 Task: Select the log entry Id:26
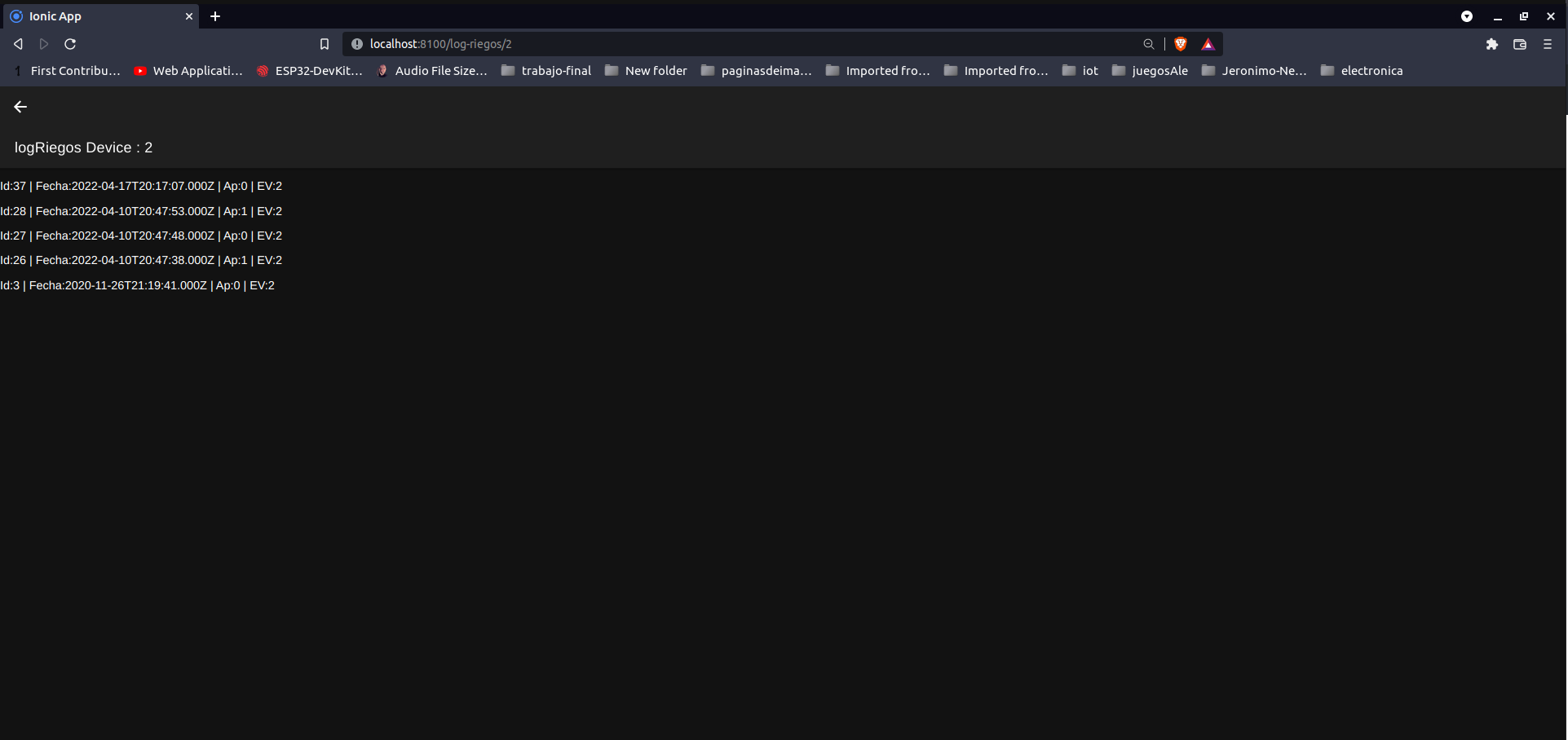[141, 260]
